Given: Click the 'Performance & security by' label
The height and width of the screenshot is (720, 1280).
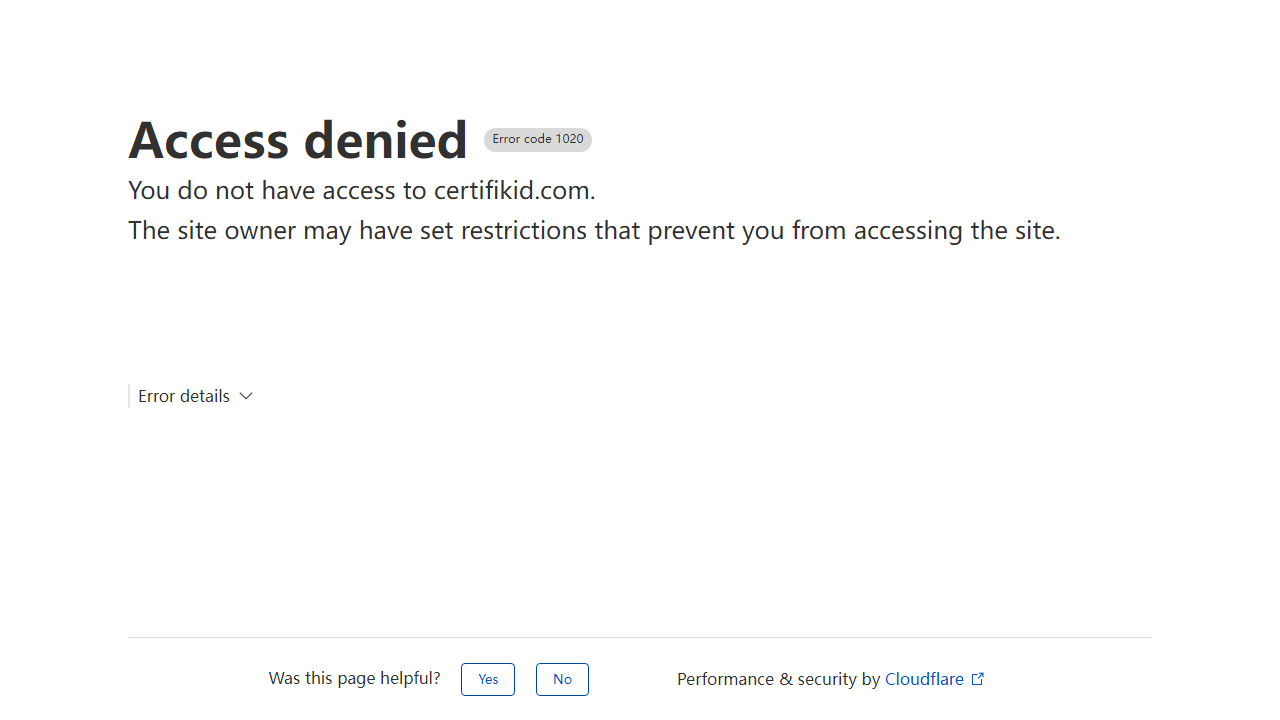Looking at the screenshot, I should [780, 679].
